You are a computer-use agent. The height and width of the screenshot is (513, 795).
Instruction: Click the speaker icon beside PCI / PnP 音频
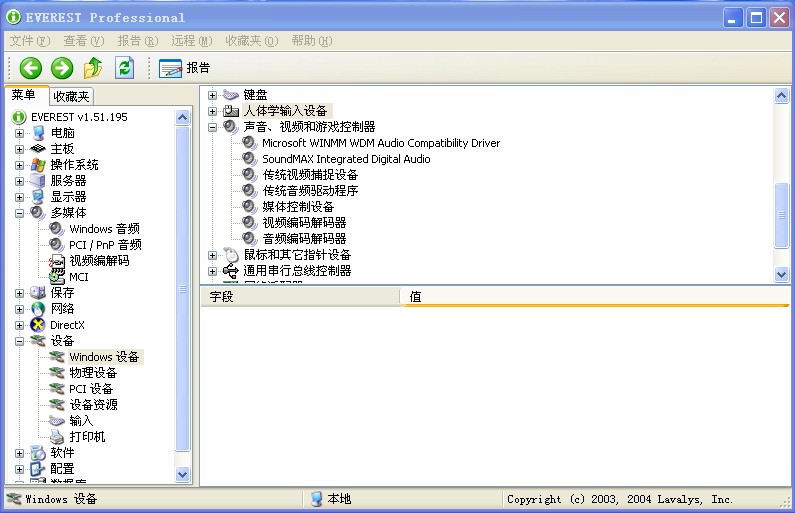coord(56,245)
